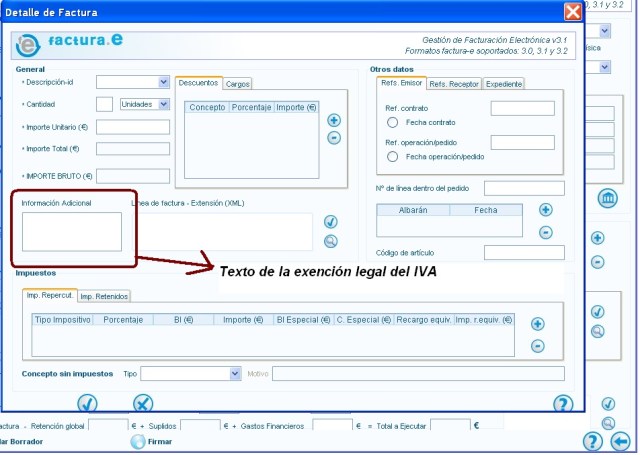This screenshot has height=455, width=640.
Task: Open the Refs. Receptor tab
Action: coord(453,84)
